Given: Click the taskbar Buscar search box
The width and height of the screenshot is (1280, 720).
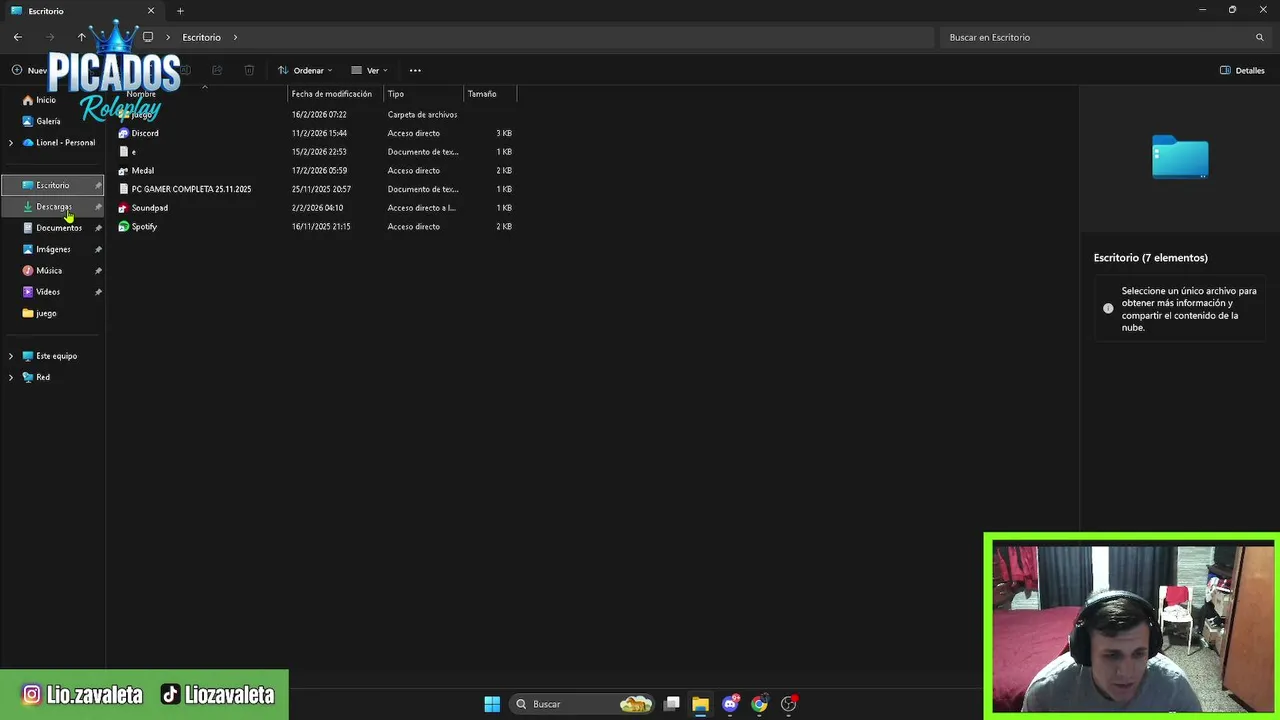Looking at the screenshot, I should click(x=584, y=704).
